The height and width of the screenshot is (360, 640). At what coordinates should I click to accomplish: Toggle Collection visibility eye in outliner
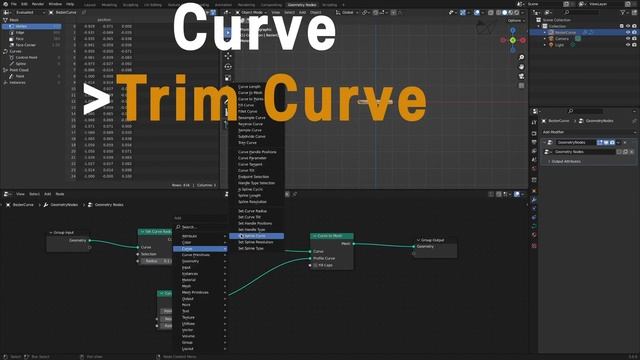coord(628,26)
